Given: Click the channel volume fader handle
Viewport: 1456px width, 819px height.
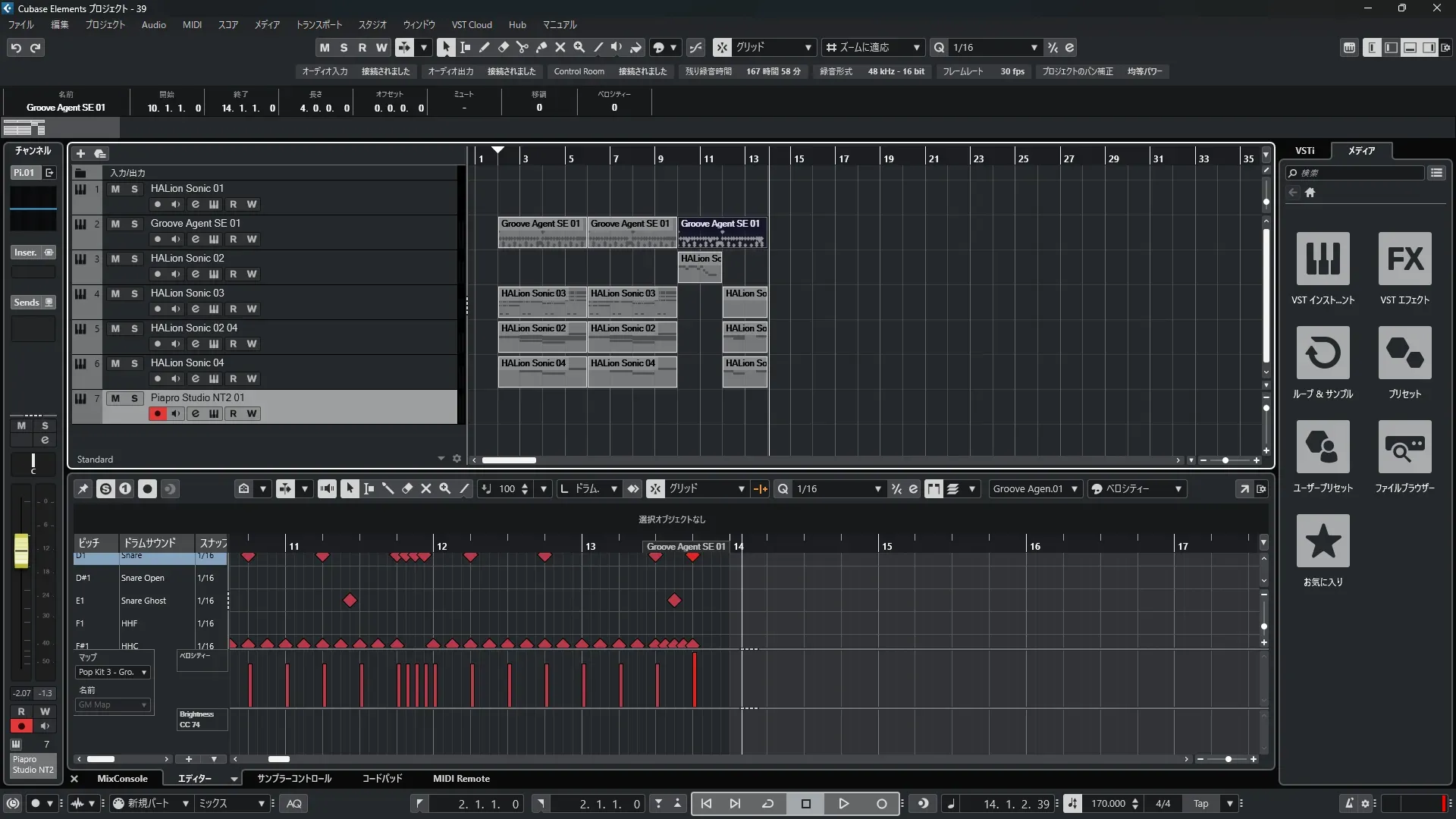Looking at the screenshot, I should [21, 550].
